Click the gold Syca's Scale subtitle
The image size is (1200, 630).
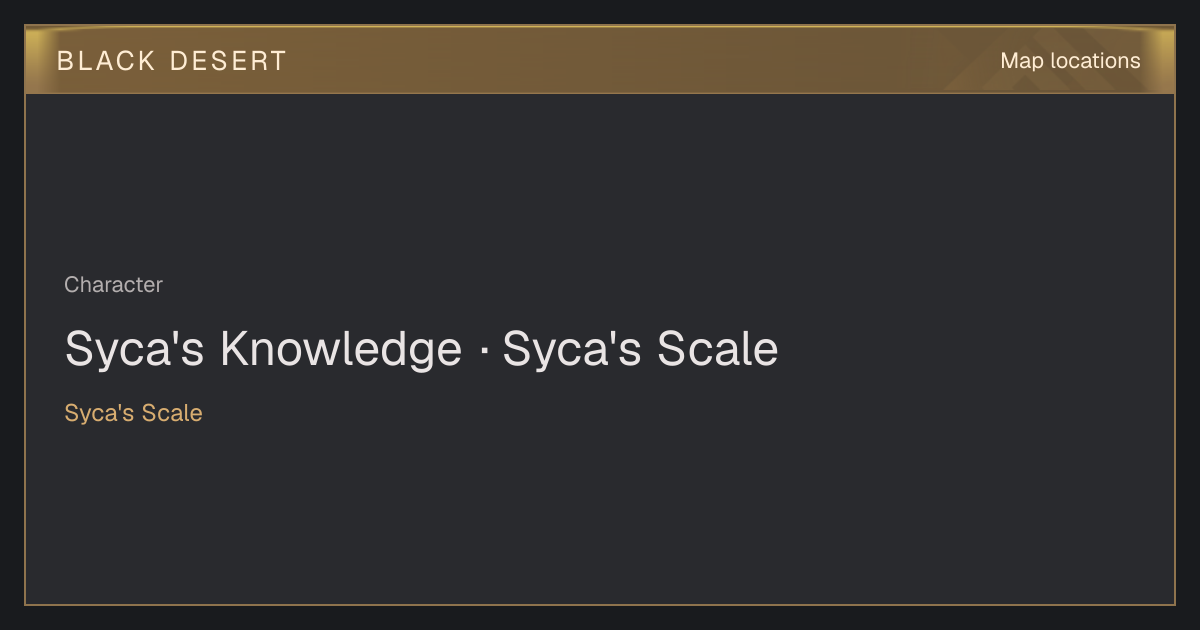tap(133, 413)
